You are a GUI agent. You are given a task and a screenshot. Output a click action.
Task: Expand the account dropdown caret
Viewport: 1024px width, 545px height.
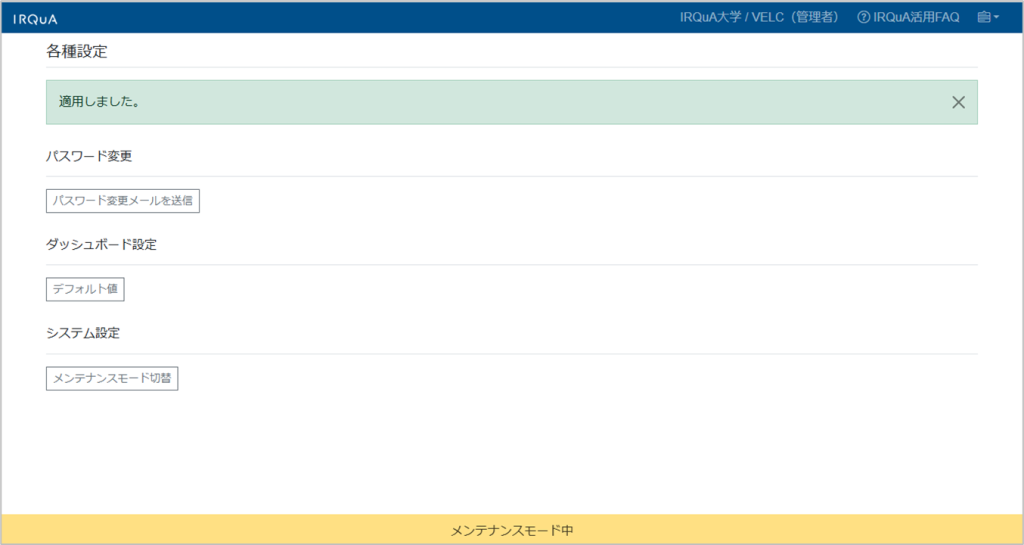pyautogui.click(x=996, y=17)
